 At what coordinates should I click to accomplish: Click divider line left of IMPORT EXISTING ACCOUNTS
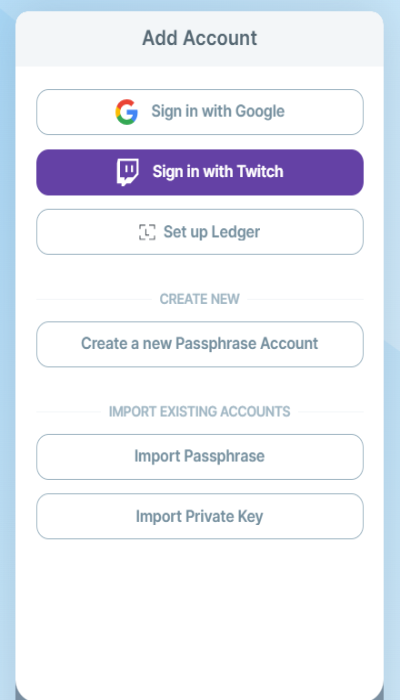(69, 412)
